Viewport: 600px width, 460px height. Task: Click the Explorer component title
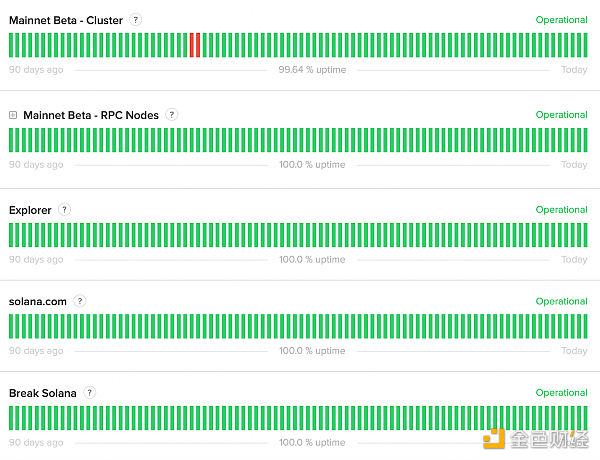coord(30,210)
